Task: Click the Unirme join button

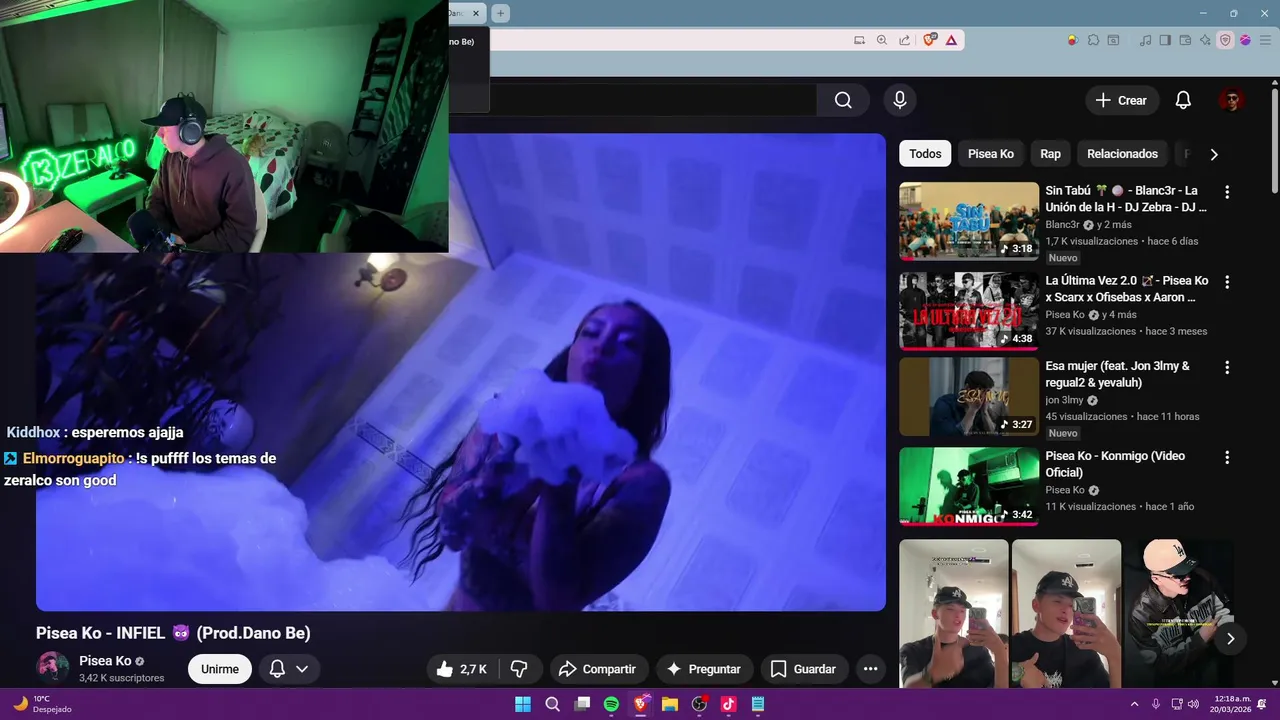Action: coord(220,669)
